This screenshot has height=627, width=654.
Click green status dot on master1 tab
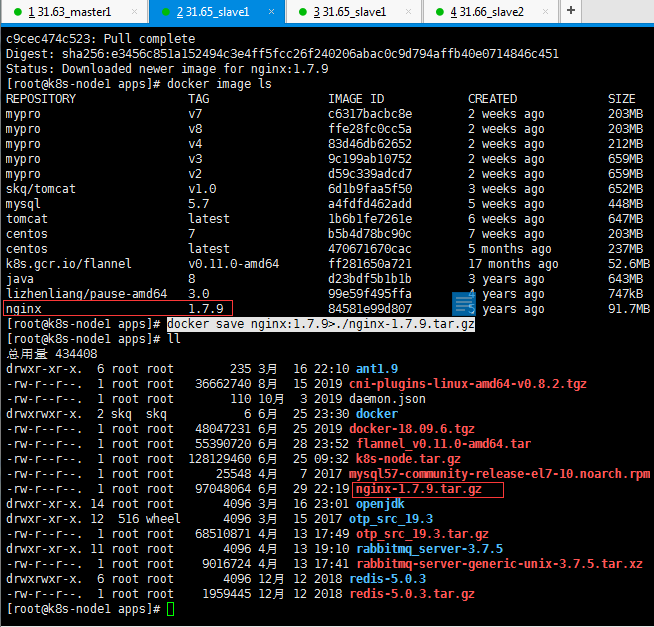pos(18,12)
